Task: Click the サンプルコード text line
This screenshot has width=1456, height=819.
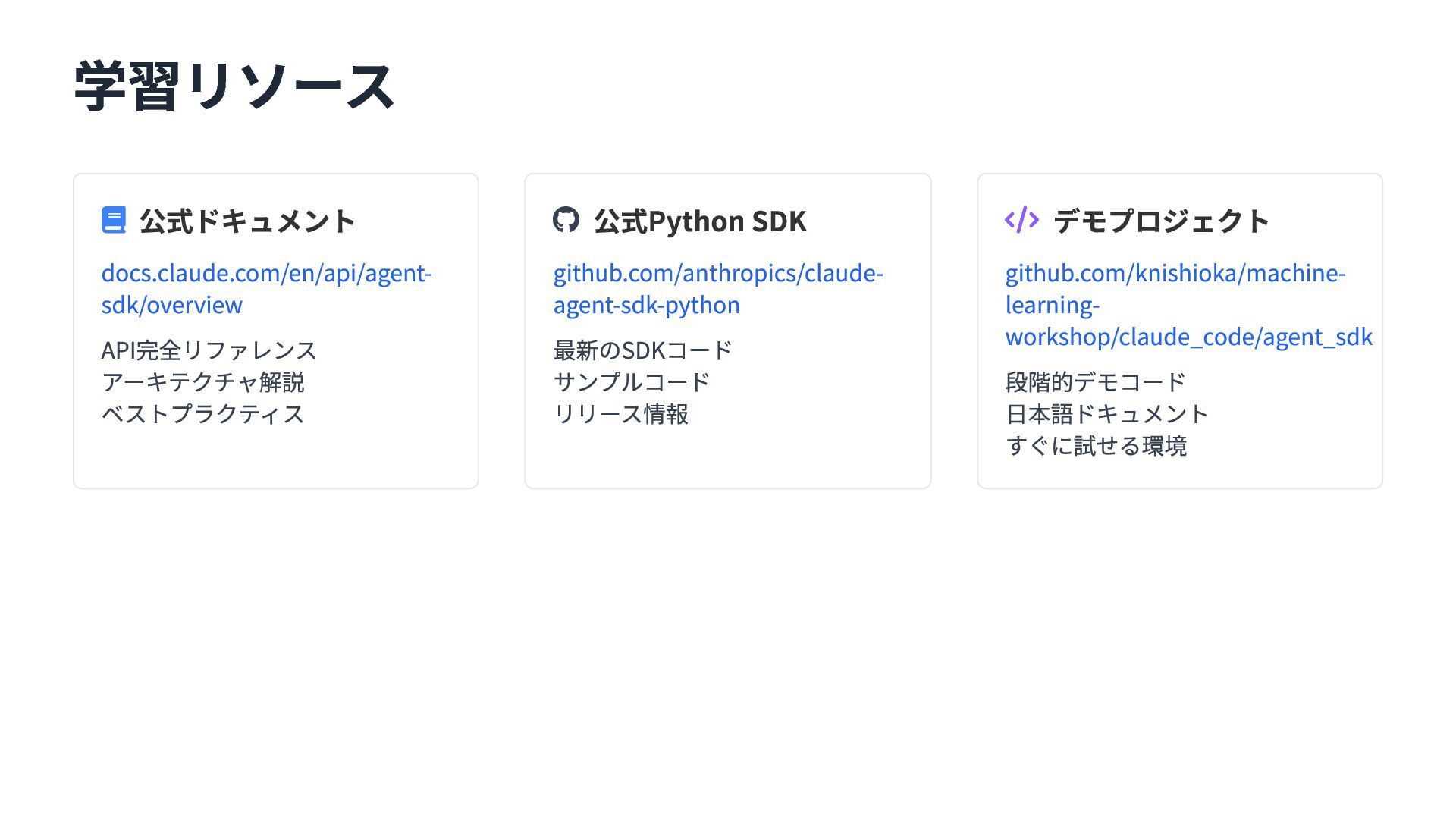Action: click(631, 382)
